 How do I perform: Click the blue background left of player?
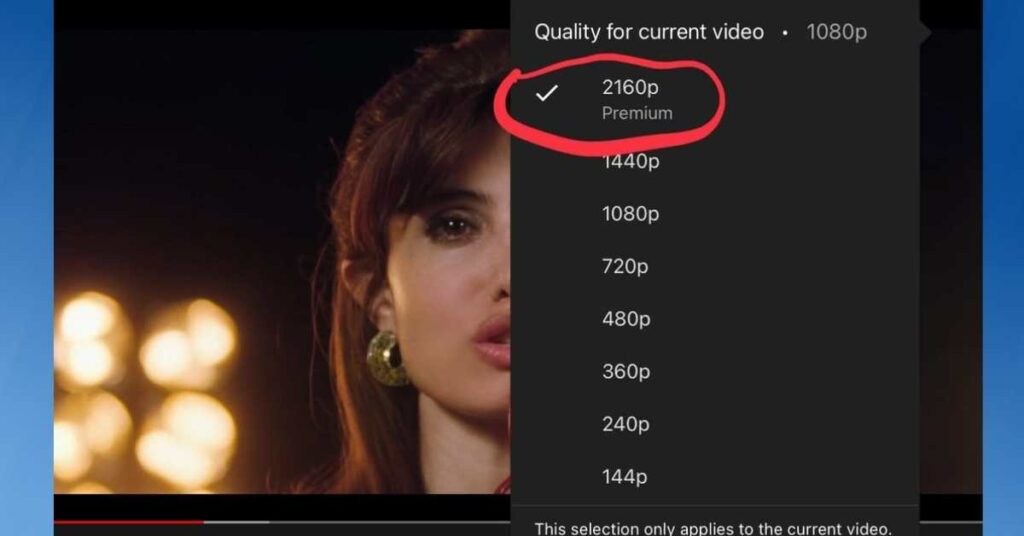click(26, 268)
